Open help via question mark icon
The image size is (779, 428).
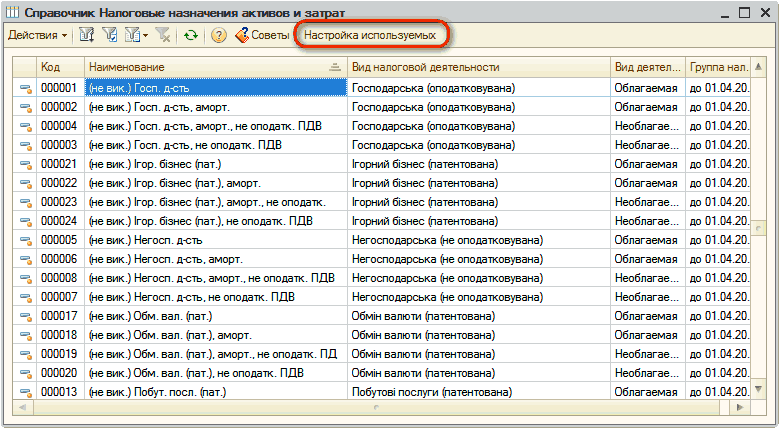click(x=219, y=36)
